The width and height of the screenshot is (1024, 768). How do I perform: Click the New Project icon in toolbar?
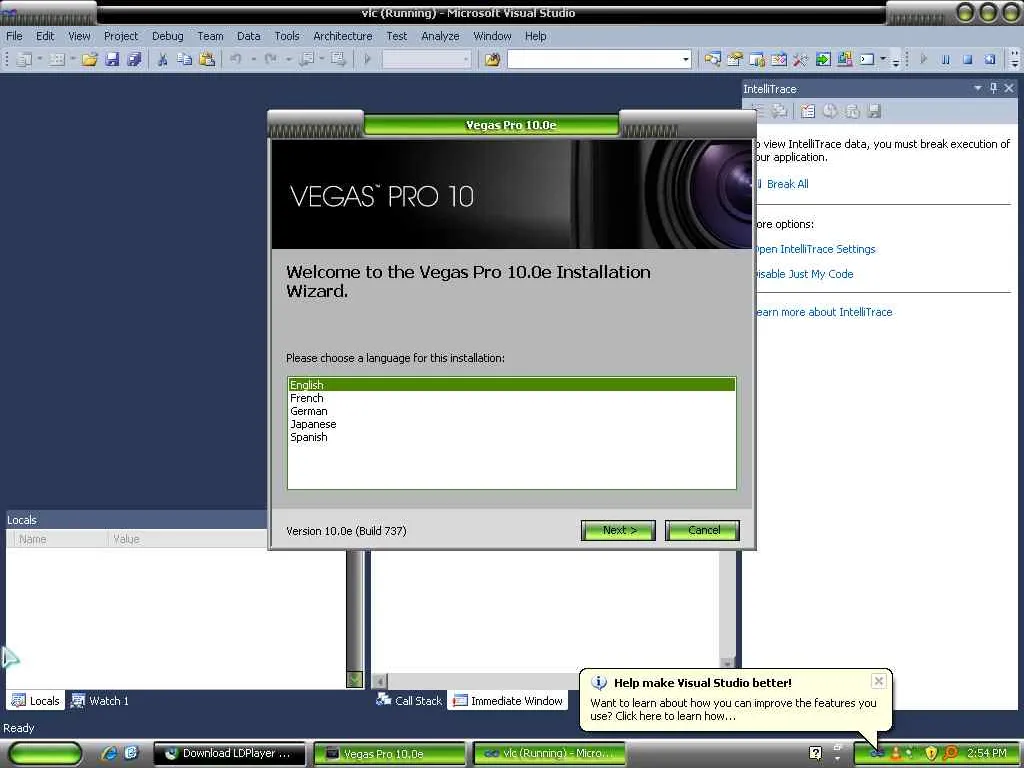(24, 59)
